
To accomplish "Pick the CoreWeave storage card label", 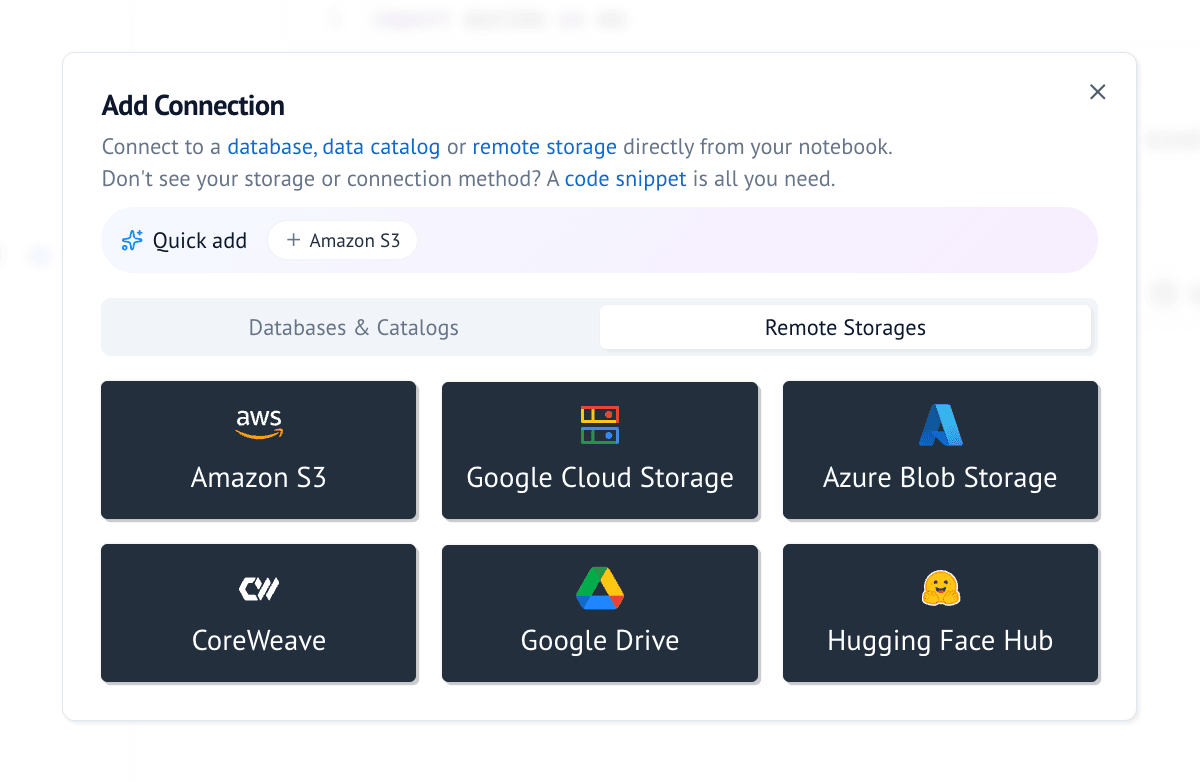I will pyautogui.click(x=259, y=640).
